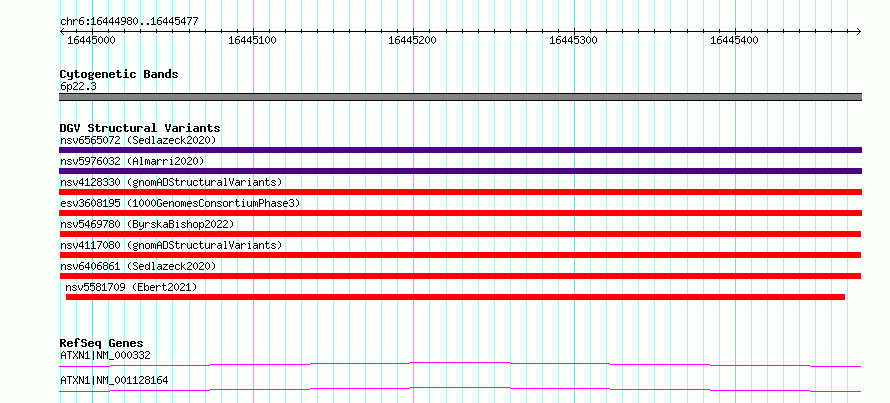Click ATXN1|NM_001128164 gene label
Image resolution: width=890 pixels, height=403 pixels.
(114, 380)
